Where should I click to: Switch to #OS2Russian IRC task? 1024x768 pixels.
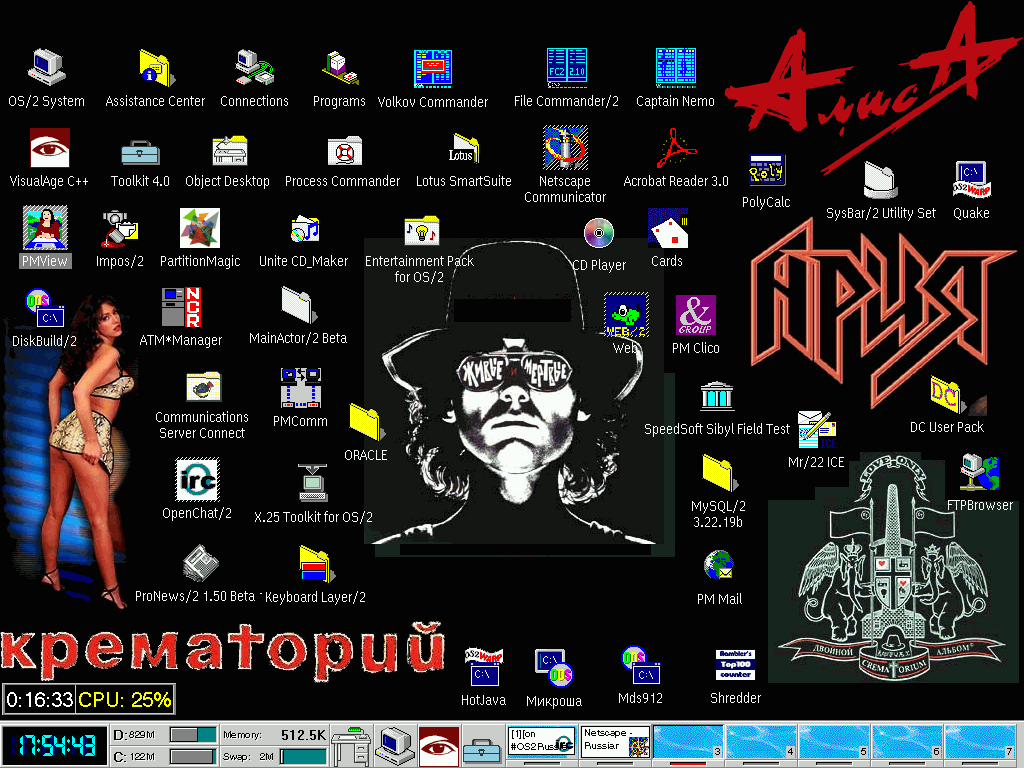pos(542,743)
